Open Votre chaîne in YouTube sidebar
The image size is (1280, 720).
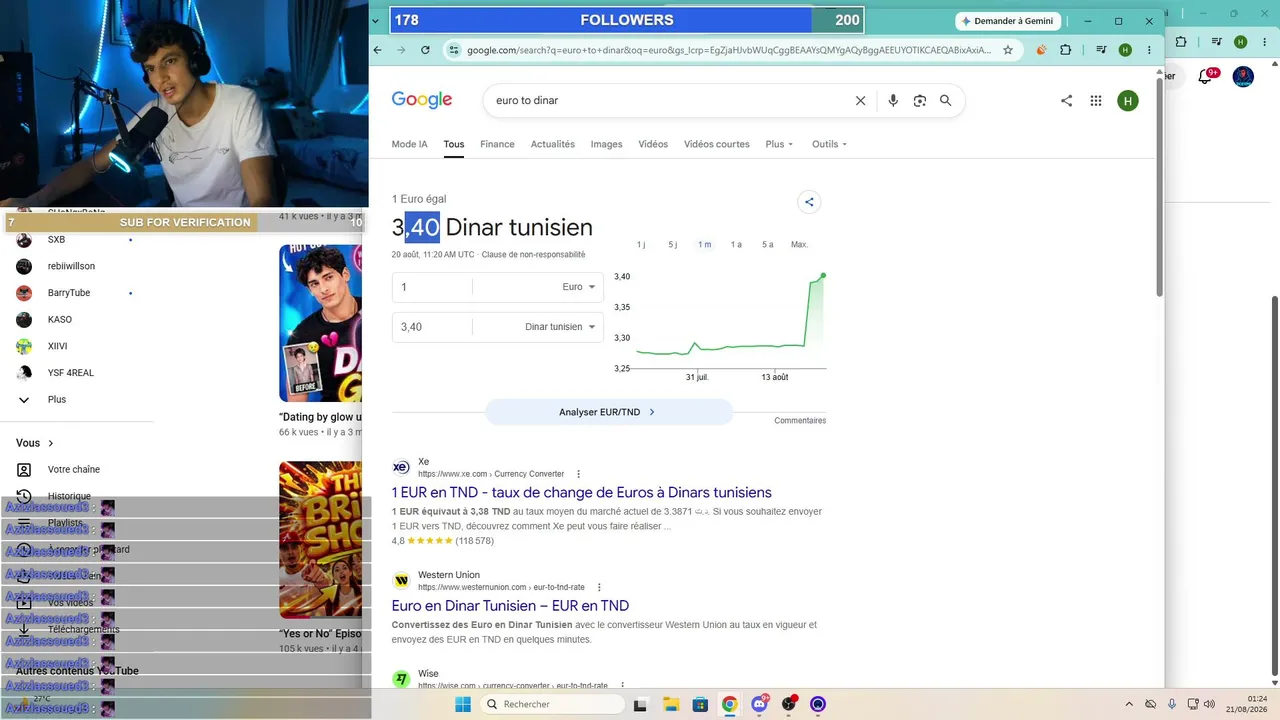pyautogui.click(x=73, y=469)
